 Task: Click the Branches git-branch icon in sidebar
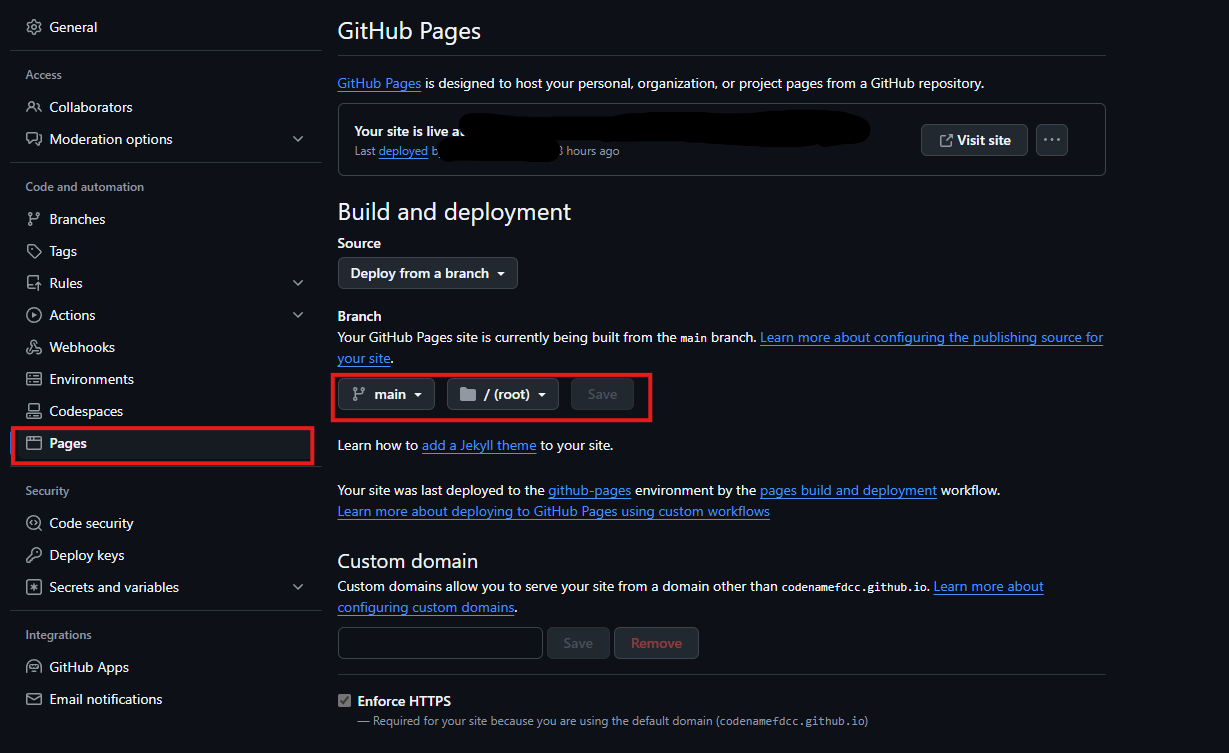(34, 219)
